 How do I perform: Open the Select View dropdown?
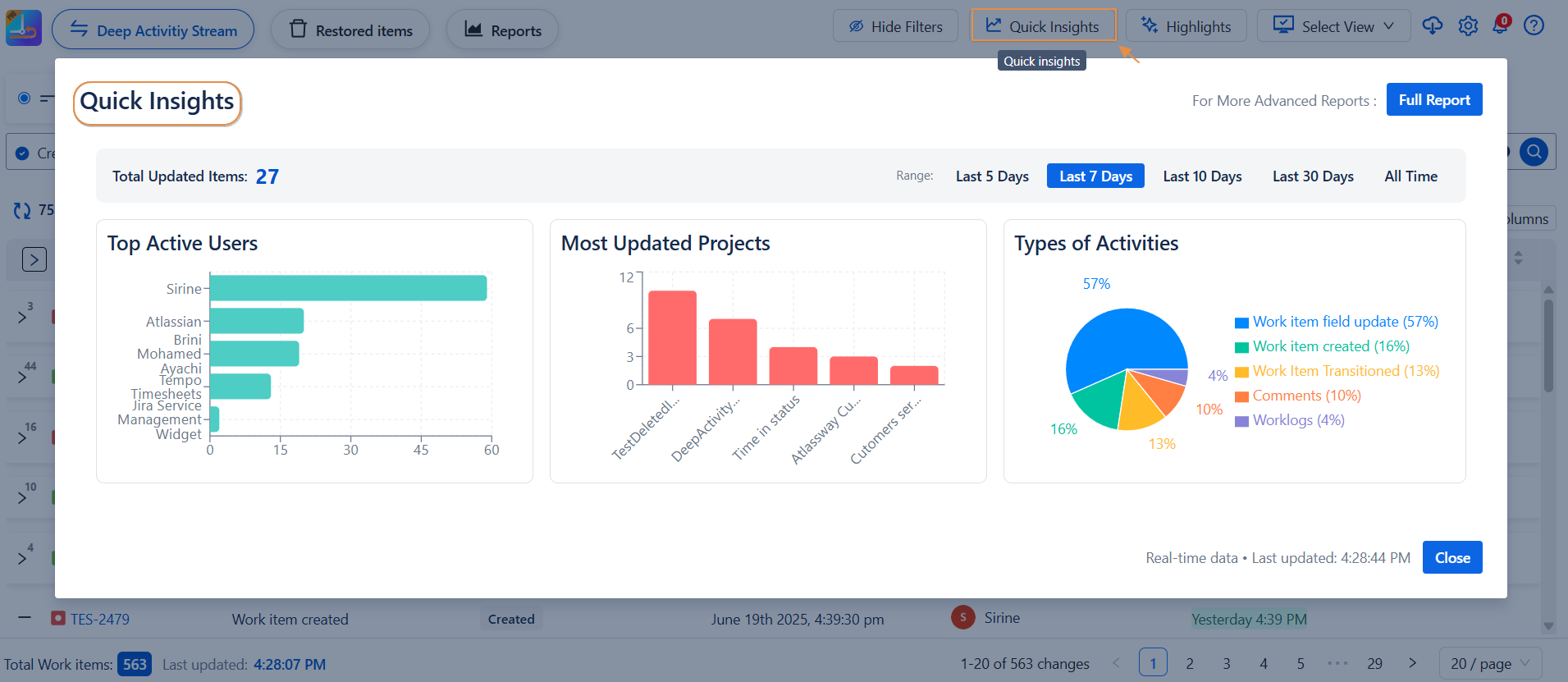(x=1333, y=26)
